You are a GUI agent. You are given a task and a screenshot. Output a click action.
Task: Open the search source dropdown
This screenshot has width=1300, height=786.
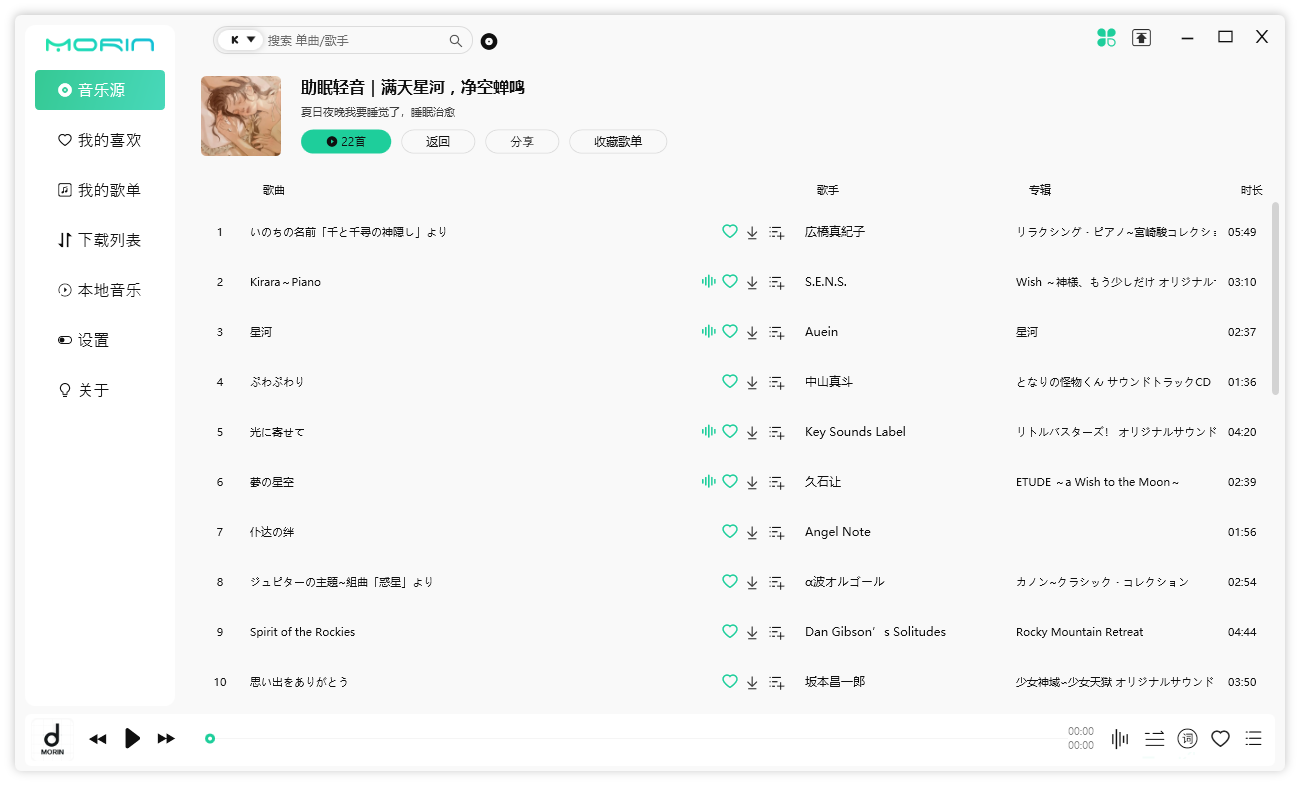tap(240, 40)
